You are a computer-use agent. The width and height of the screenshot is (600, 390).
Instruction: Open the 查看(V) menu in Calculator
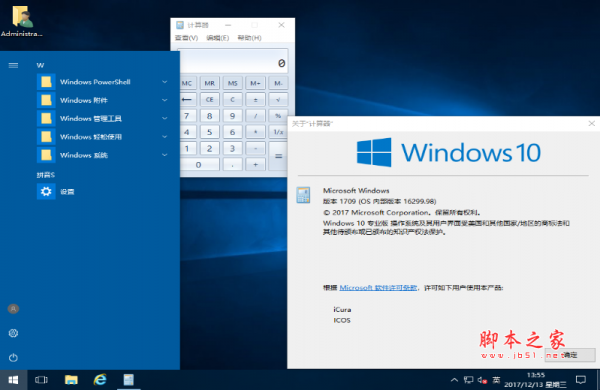tap(186, 38)
